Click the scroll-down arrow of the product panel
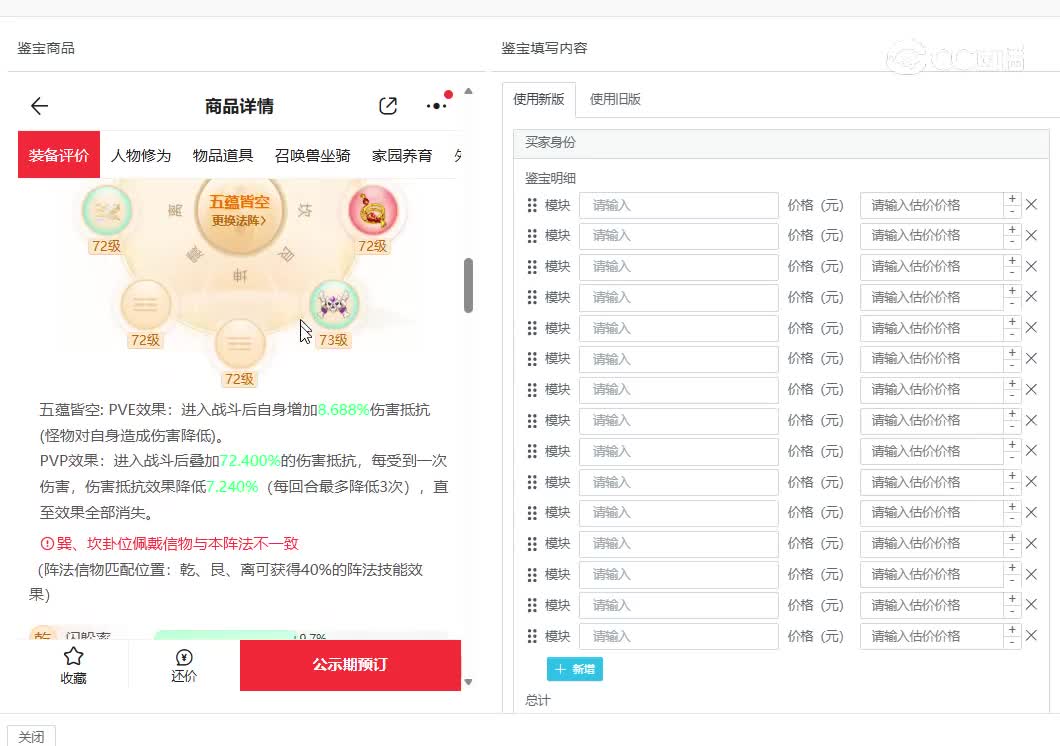This screenshot has width=1060, height=746. coord(468,682)
